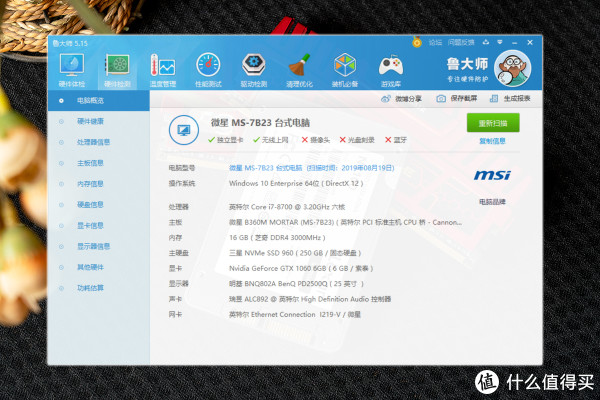Click the 16 GB DDR4 3000MHz memory text
Viewport: 600px width, 400px height.
(277, 238)
